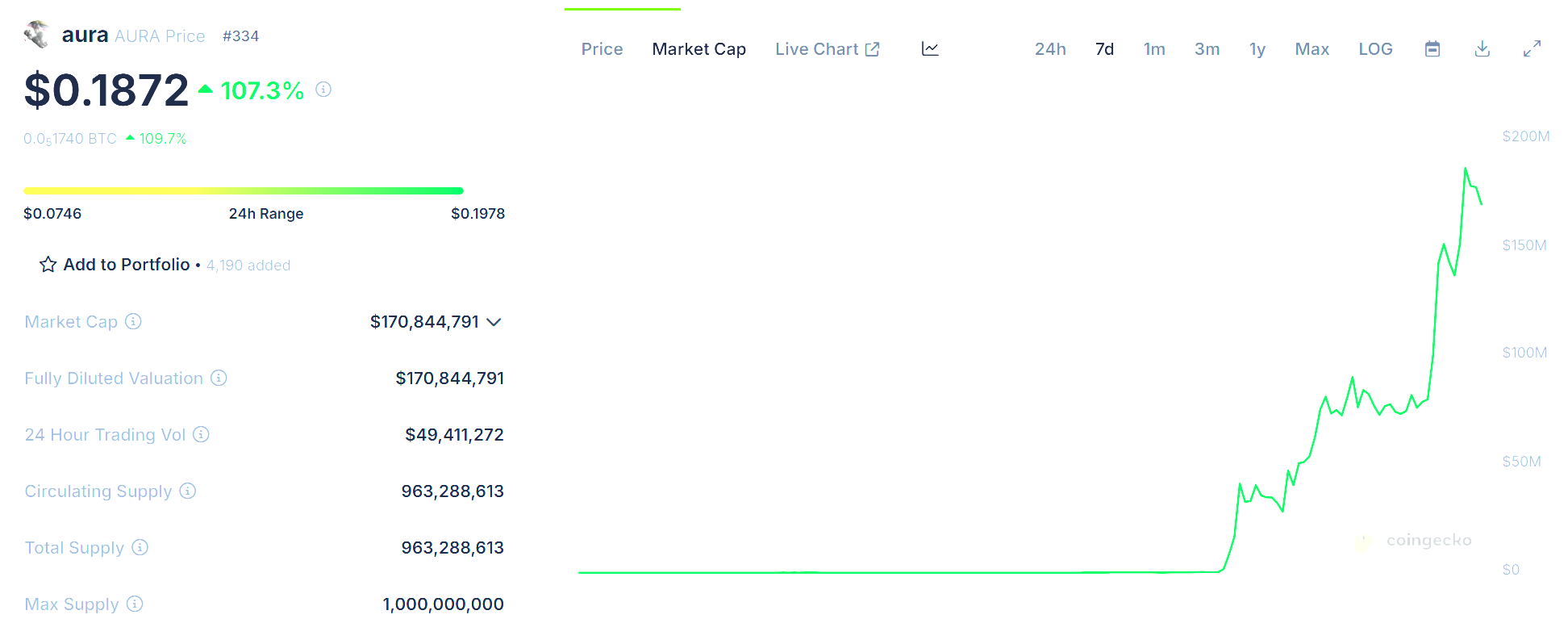
Task: Click the download chart data icon
Action: (x=1483, y=49)
